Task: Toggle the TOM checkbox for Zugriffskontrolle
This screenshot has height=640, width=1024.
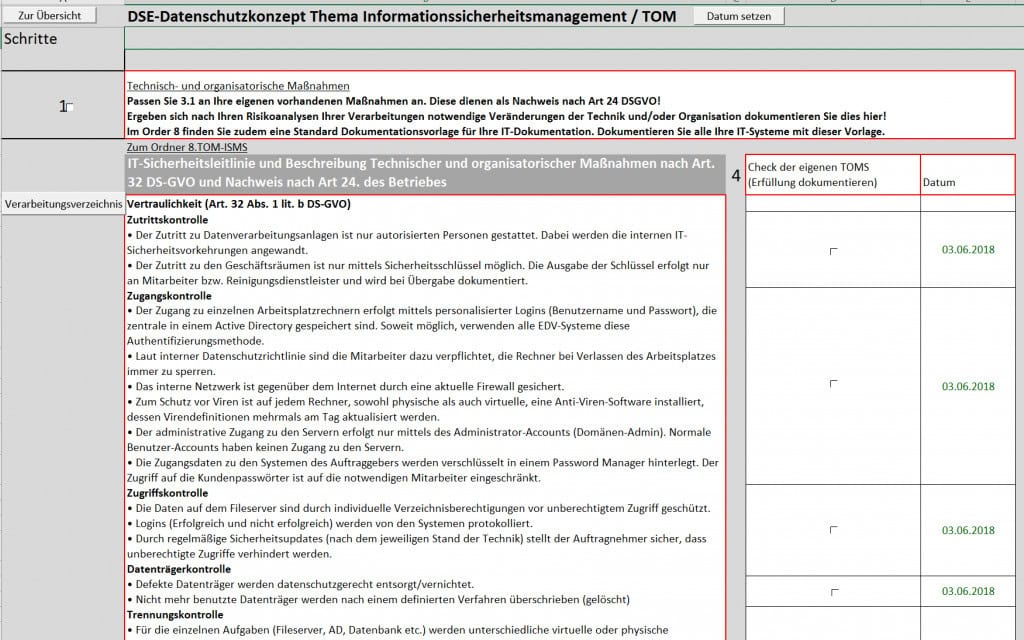Action: 833,529
